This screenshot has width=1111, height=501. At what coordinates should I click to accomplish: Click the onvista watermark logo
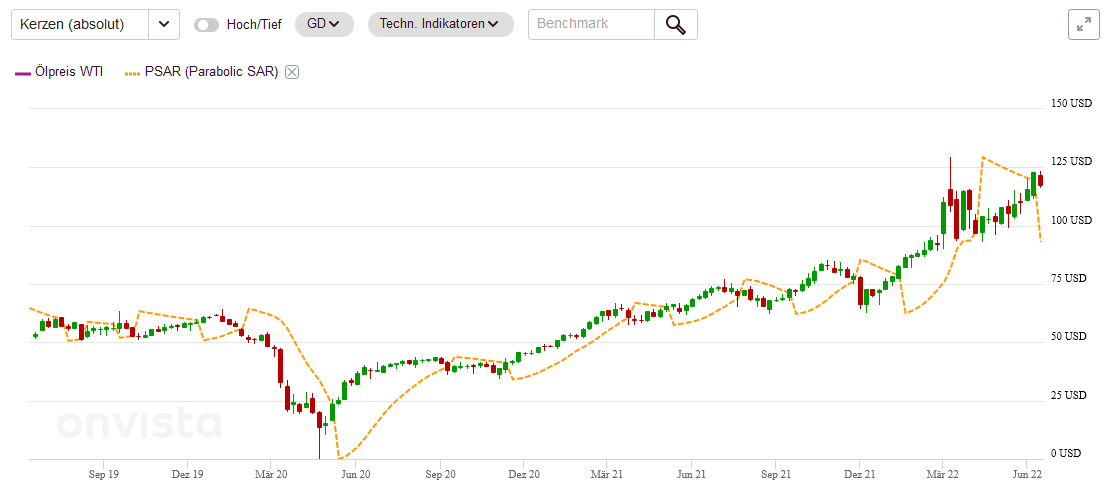(138, 425)
